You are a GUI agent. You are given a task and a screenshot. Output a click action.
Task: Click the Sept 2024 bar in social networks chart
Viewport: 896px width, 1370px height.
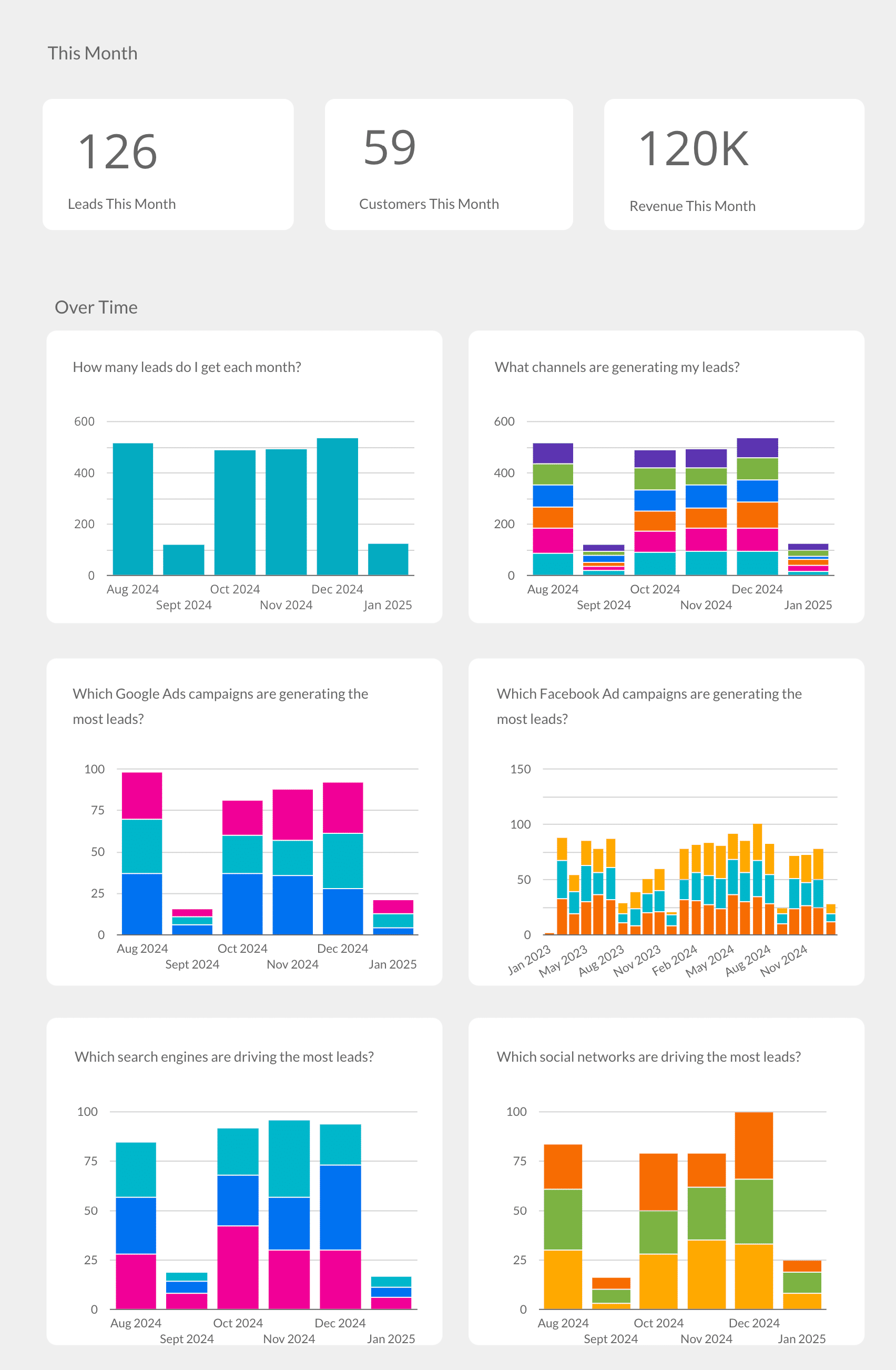click(x=611, y=1293)
